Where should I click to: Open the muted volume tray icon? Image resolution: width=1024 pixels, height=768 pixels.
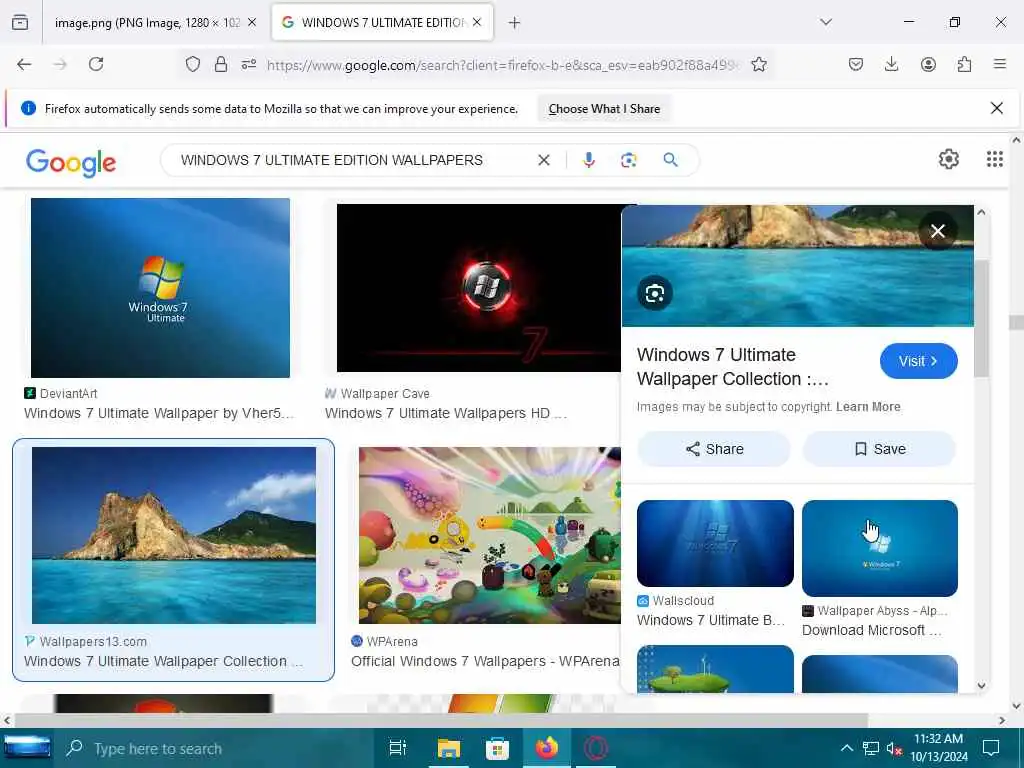pyautogui.click(x=894, y=748)
